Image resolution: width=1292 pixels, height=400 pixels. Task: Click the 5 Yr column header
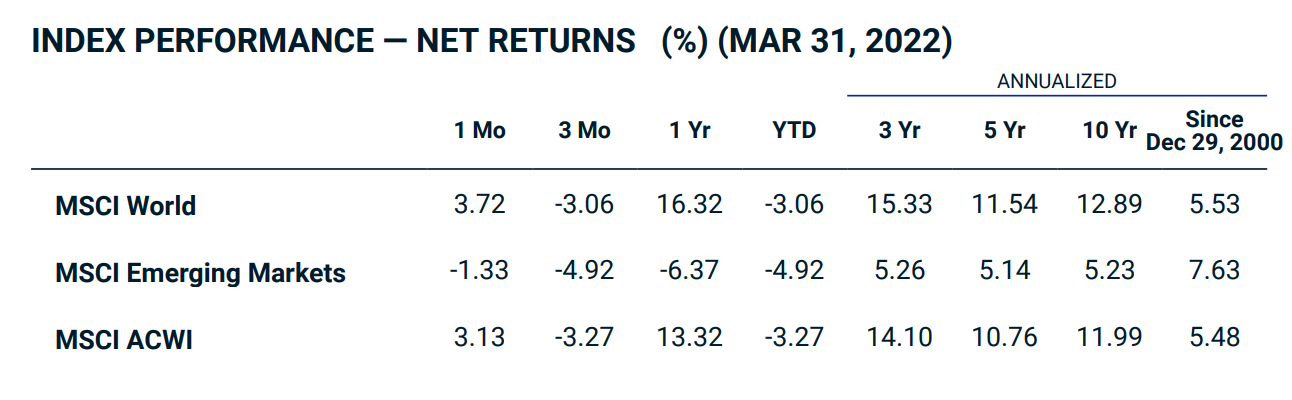[x=1004, y=131]
